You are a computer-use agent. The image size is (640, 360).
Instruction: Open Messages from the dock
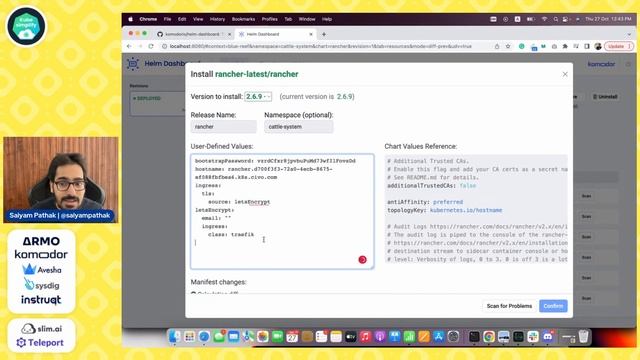pos(219,337)
